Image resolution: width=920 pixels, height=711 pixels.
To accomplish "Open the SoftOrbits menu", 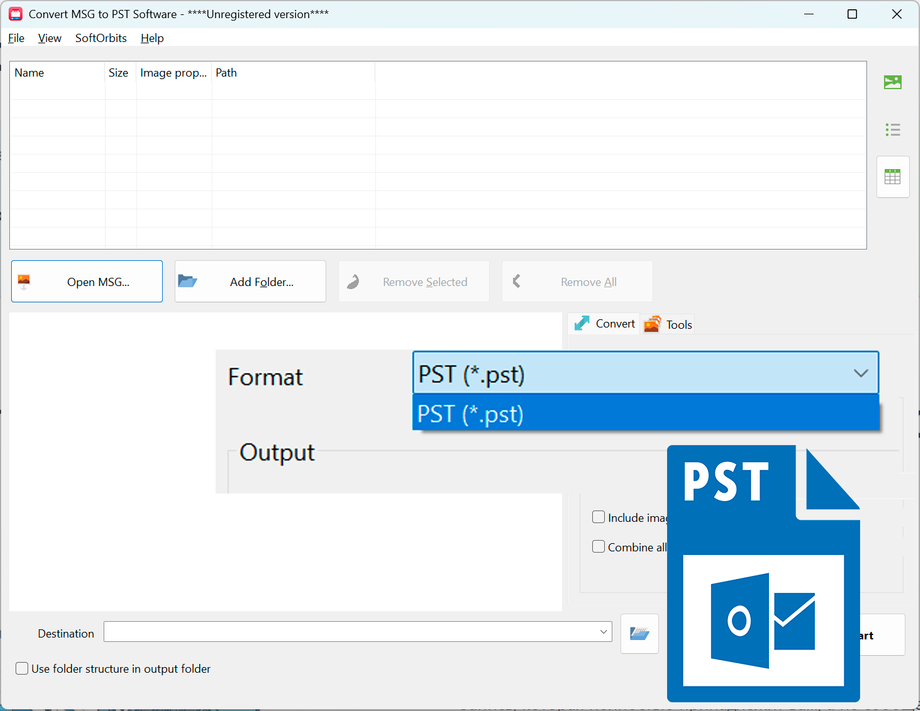I will [101, 38].
